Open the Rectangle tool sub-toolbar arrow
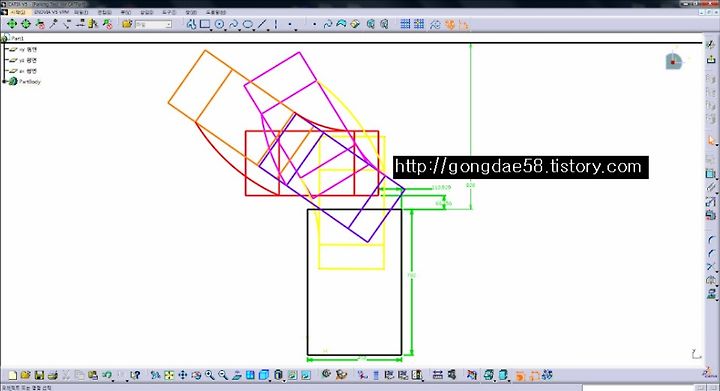The image size is (720, 391). (211, 30)
